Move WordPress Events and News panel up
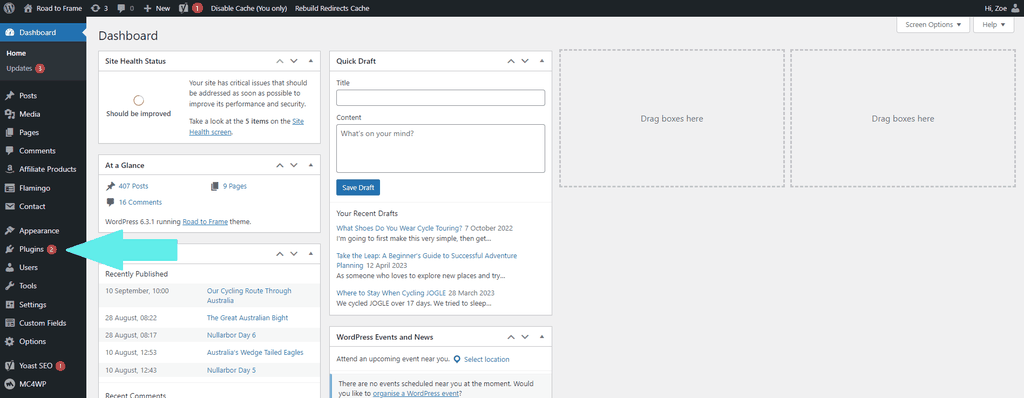The width and height of the screenshot is (1024, 398). (511, 337)
